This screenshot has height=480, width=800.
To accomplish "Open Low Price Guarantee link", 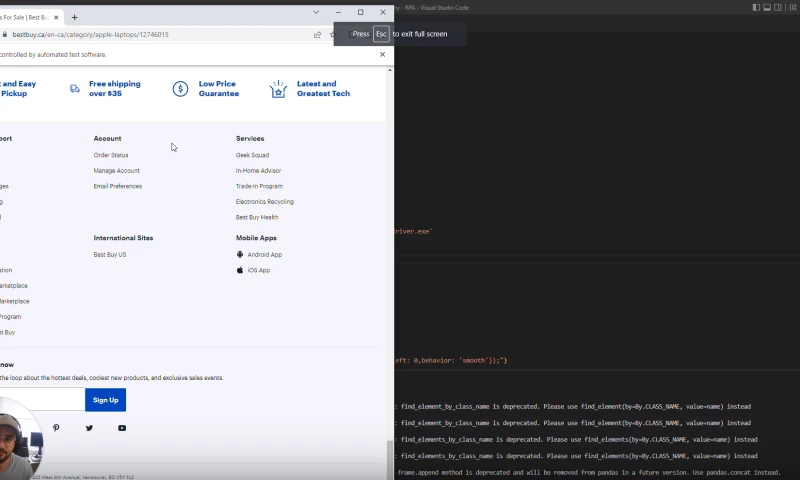I will 218,89.
